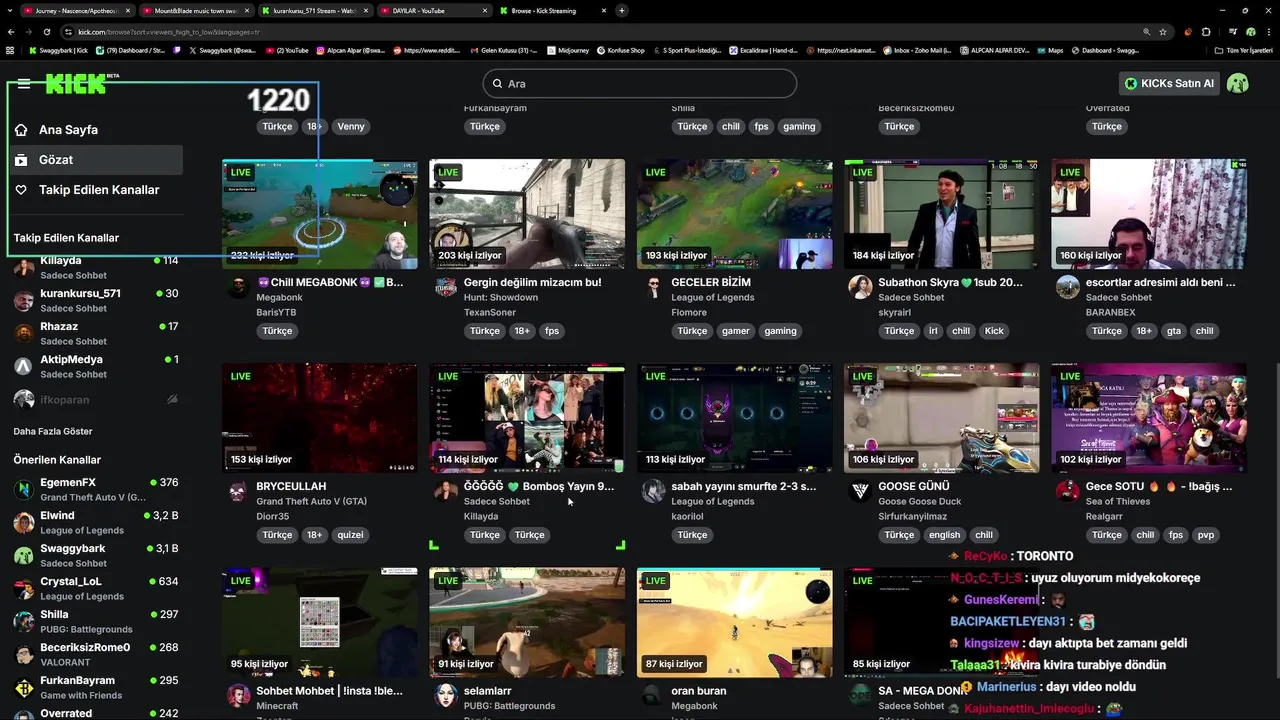Screen dimensions: 1280x720
Task: Switch to Mount&Blade music browser tab
Action: [x=196, y=11]
